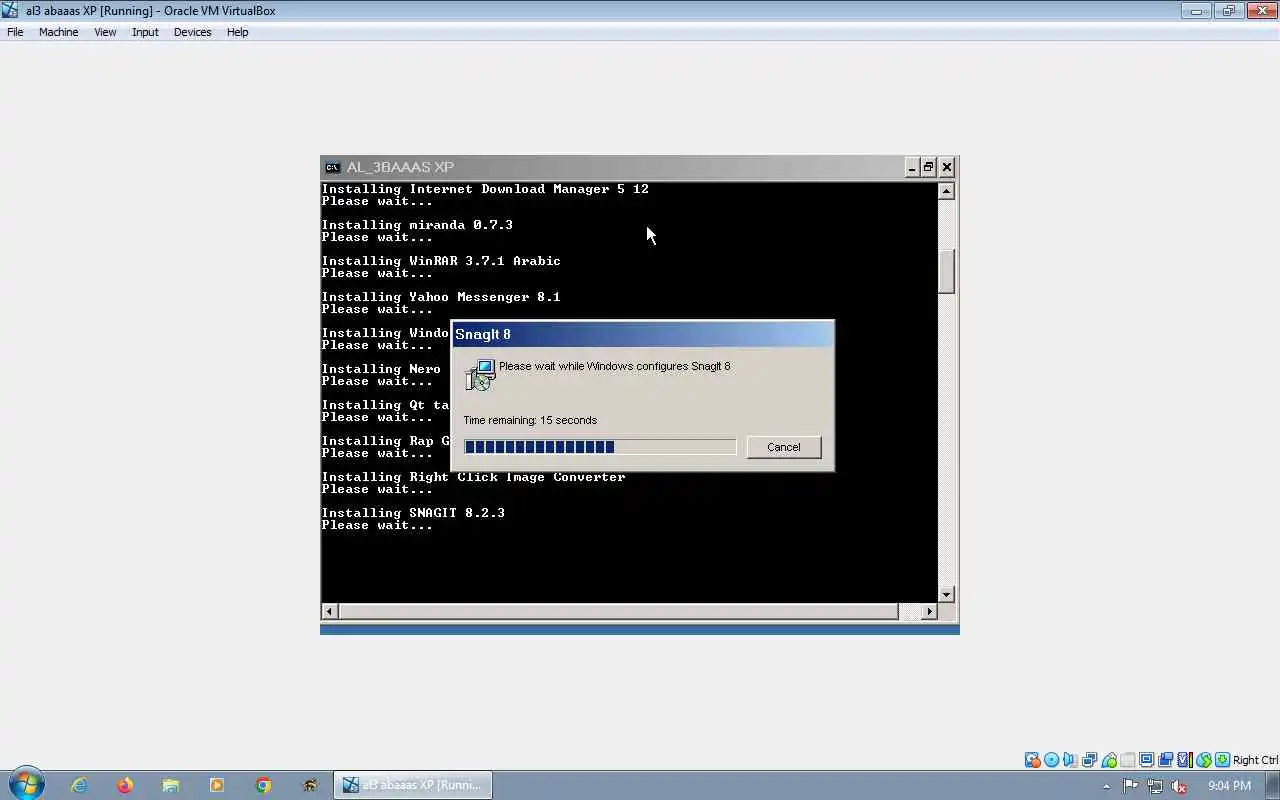The image size is (1280, 800).
Task: Click the 'Installing Yahoo Messenger 8.1' line
Action: click(x=441, y=297)
